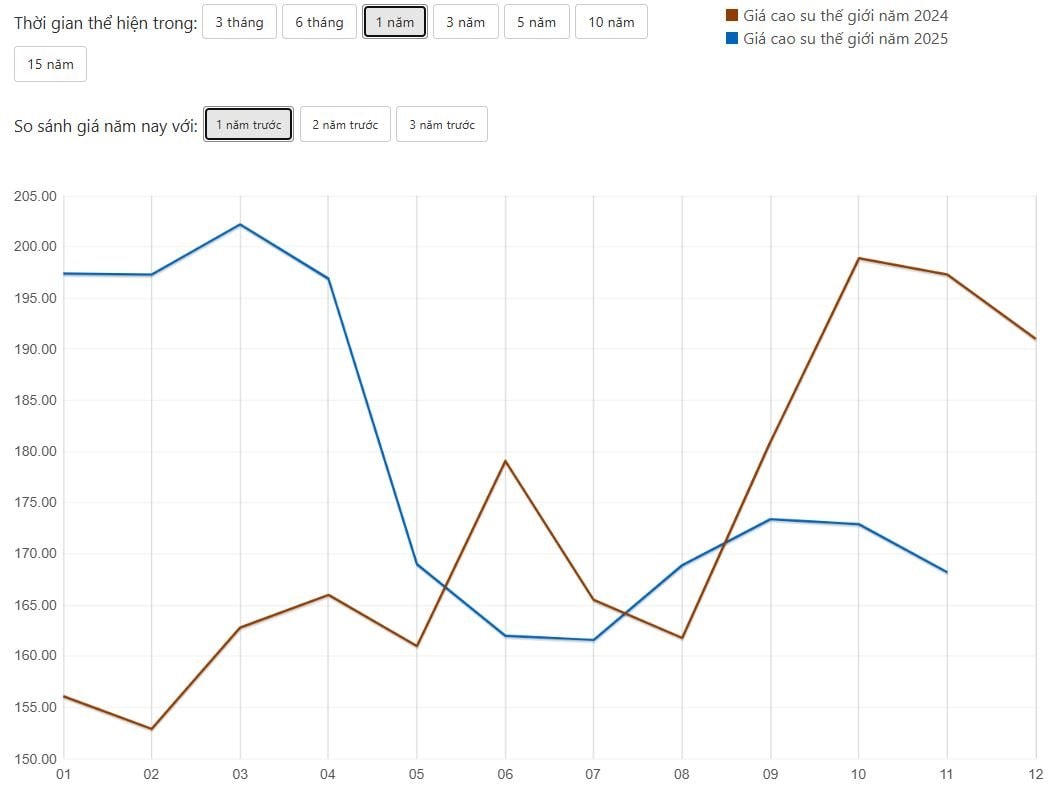Click the 2024 lowest point at month 02
The width and height of the screenshot is (1063, 790).
click(x=151, y=729)
